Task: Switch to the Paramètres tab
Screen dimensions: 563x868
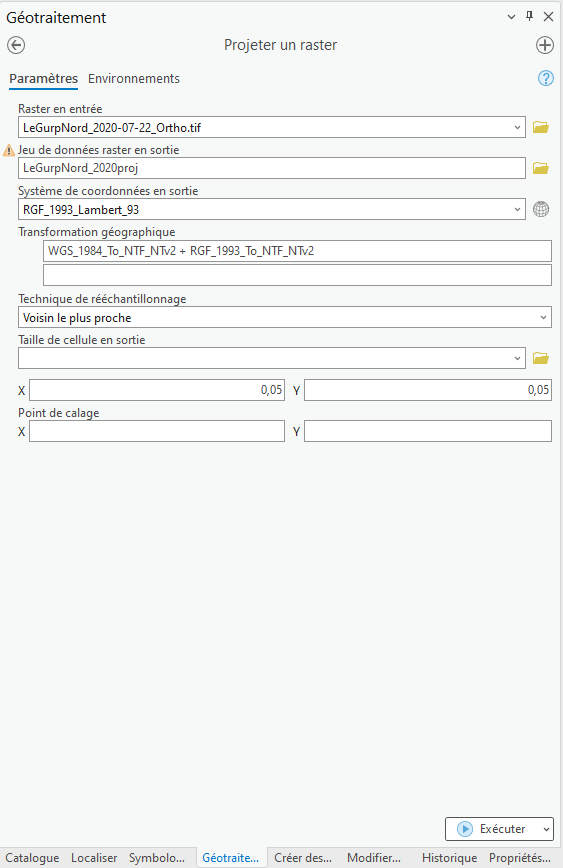Action: (43, 79)
